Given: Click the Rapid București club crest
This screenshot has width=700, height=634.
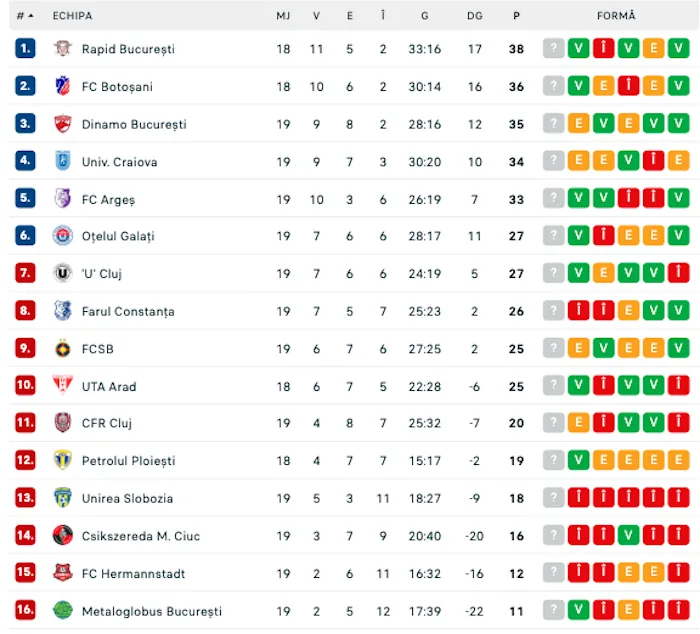Looking at the screenshot, I should 62,48.
